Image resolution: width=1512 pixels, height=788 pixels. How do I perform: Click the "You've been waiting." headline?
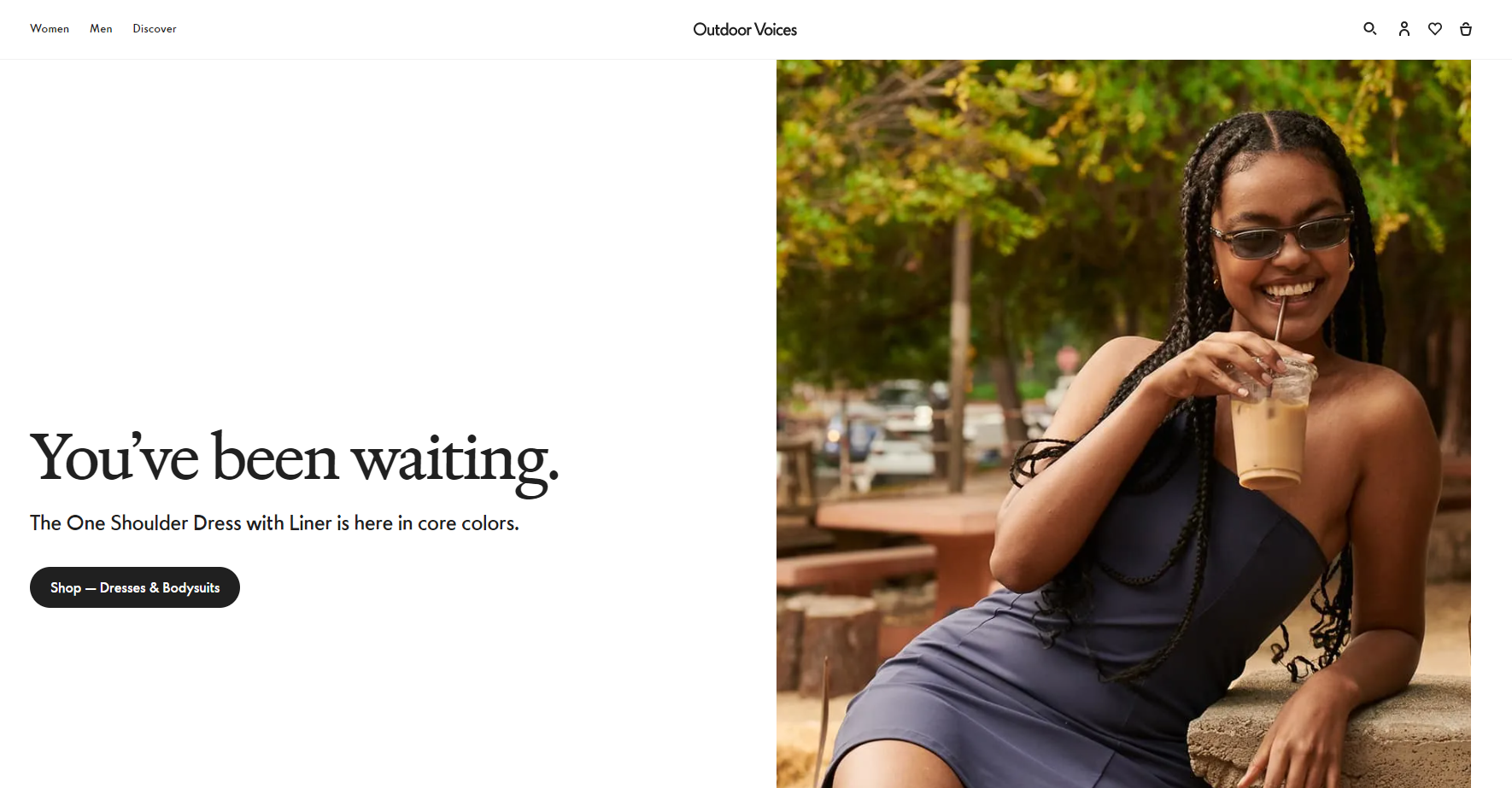(295, 459)
